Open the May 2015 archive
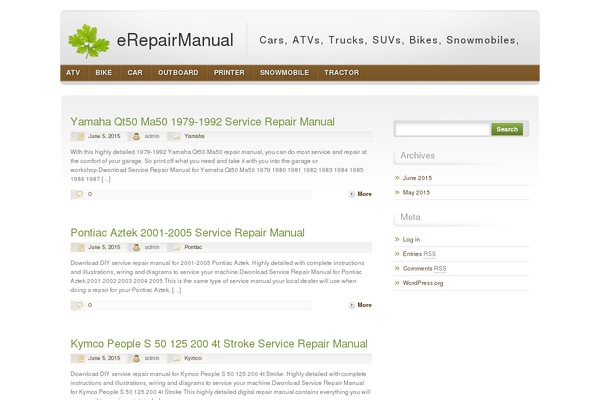 point(416,193)
